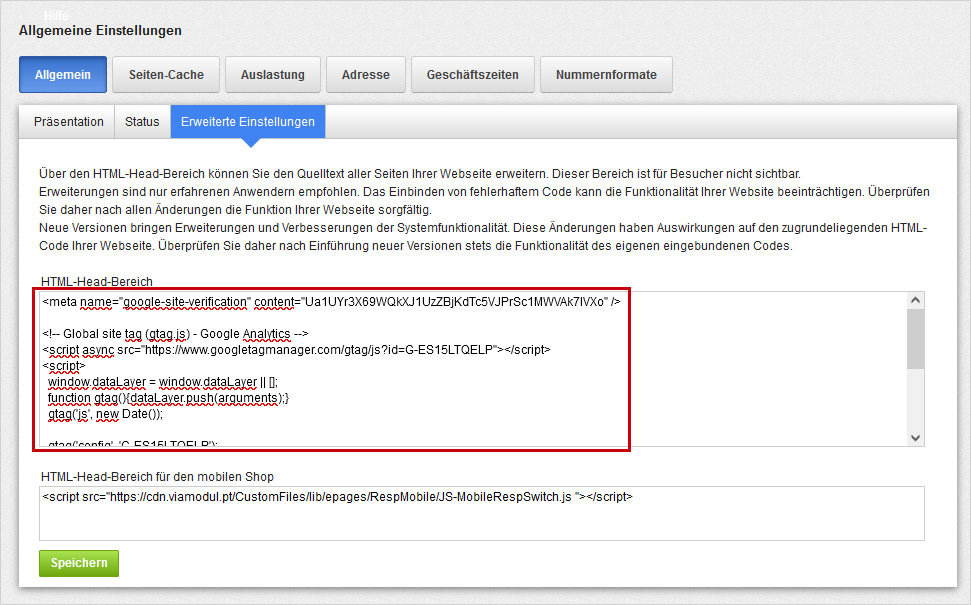The width and height of the screenshot is (971, 605).
Task: Click the scroll-down arrow of the HTML-Head textarea
Action: tap(916, 438)
